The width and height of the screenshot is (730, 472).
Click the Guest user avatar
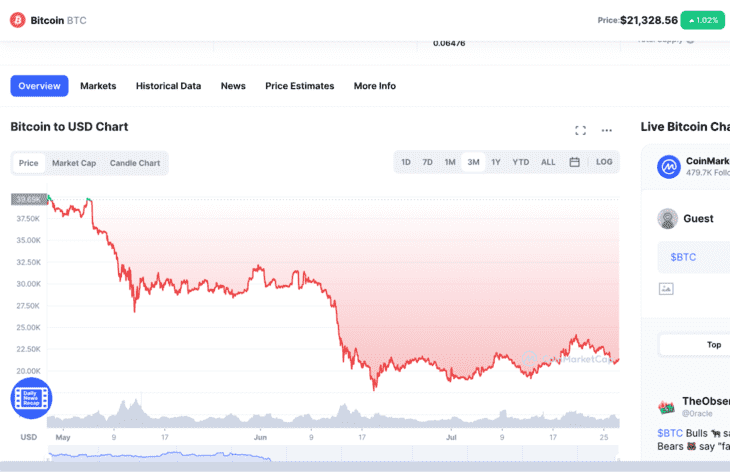[668, 218]
